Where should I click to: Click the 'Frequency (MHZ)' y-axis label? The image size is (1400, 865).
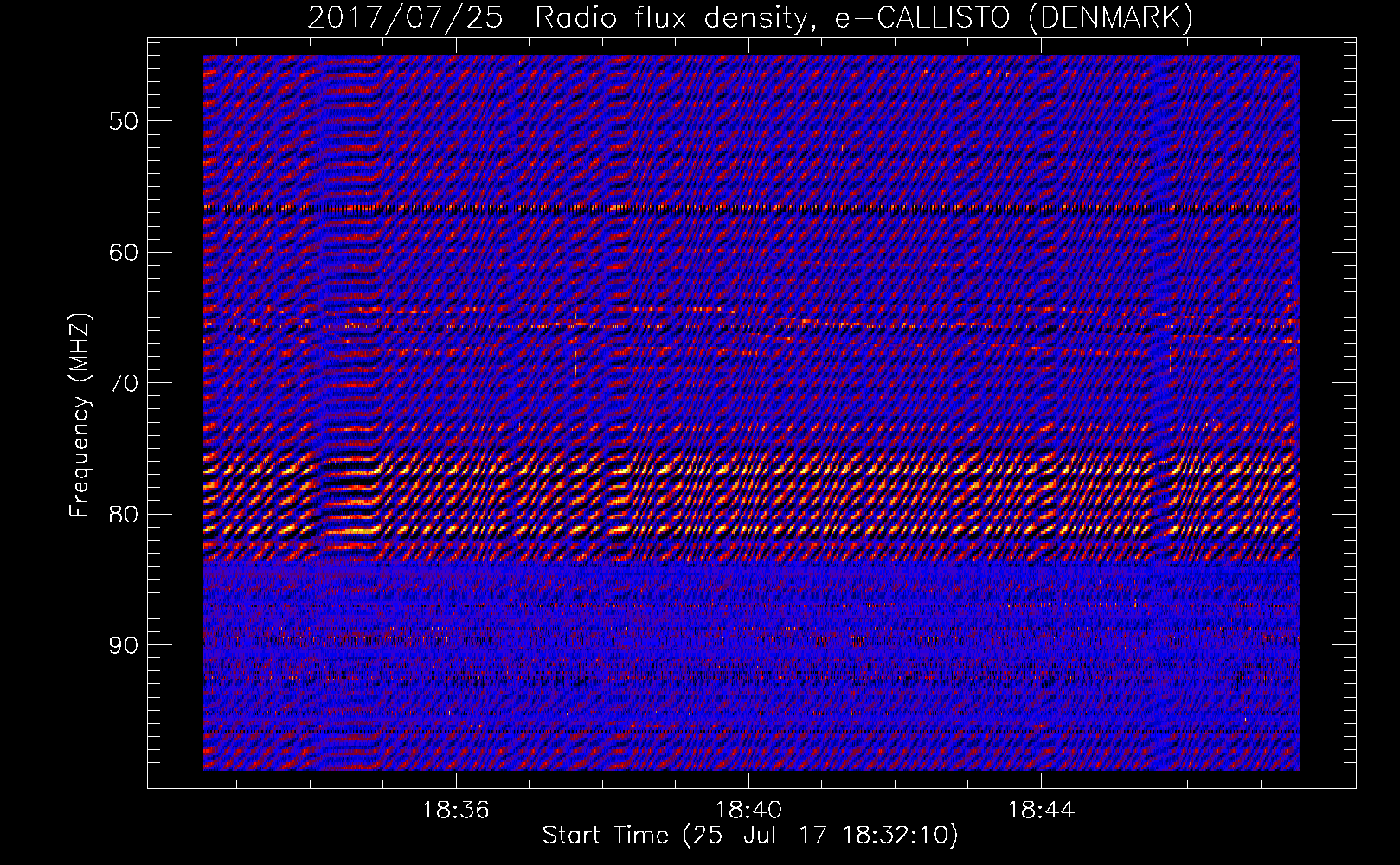80,414
